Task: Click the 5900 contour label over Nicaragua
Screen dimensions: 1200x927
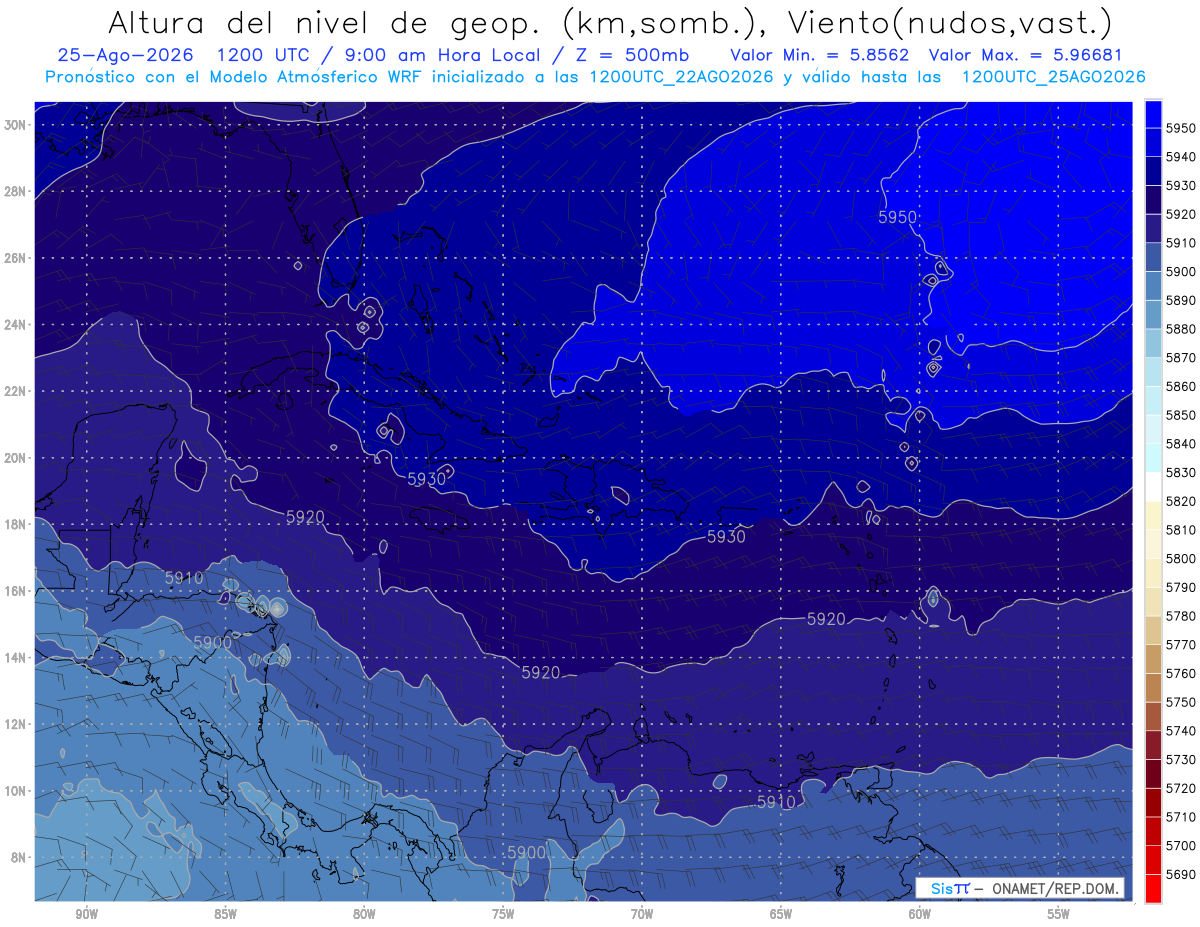Action: pyautogui.click(x=213, y=642)
